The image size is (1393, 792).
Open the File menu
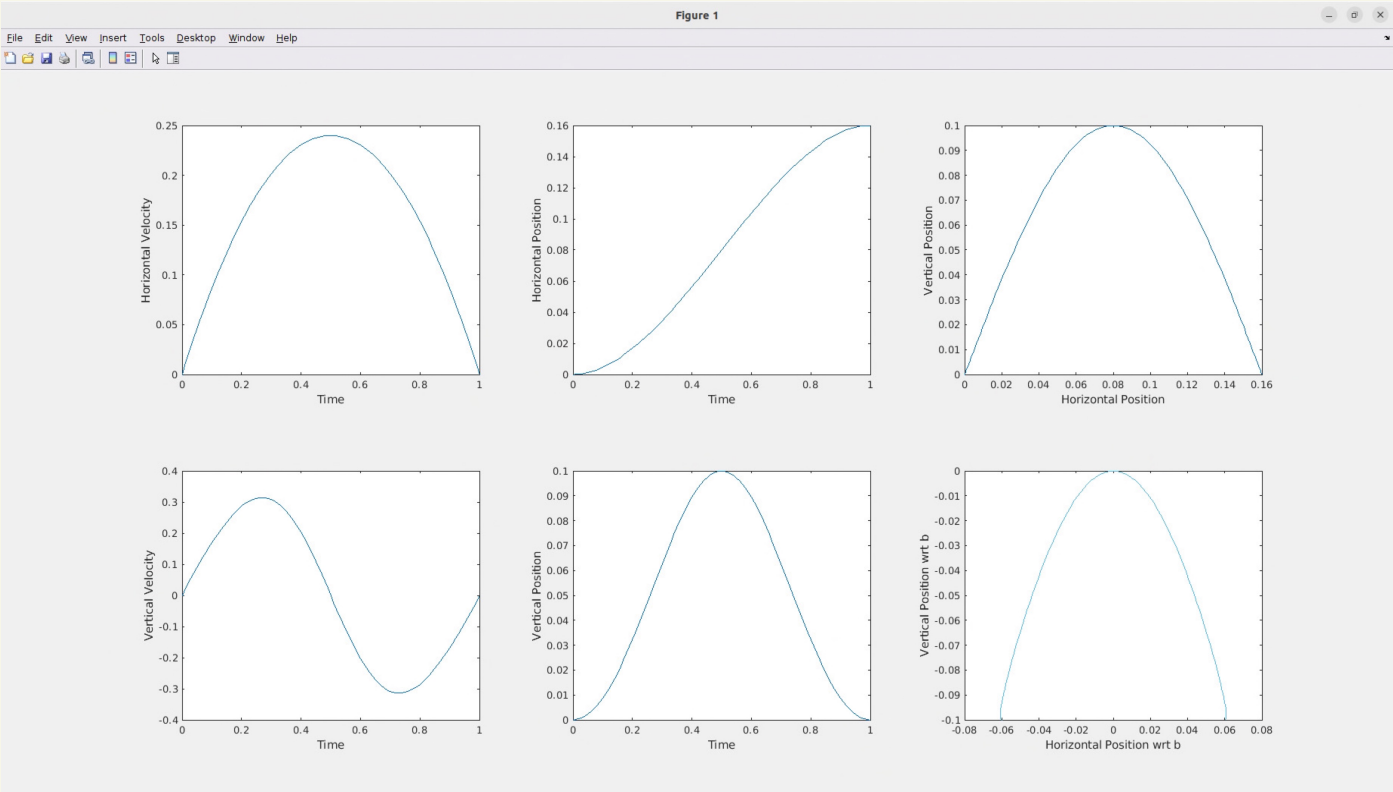[x=15, y=38]
